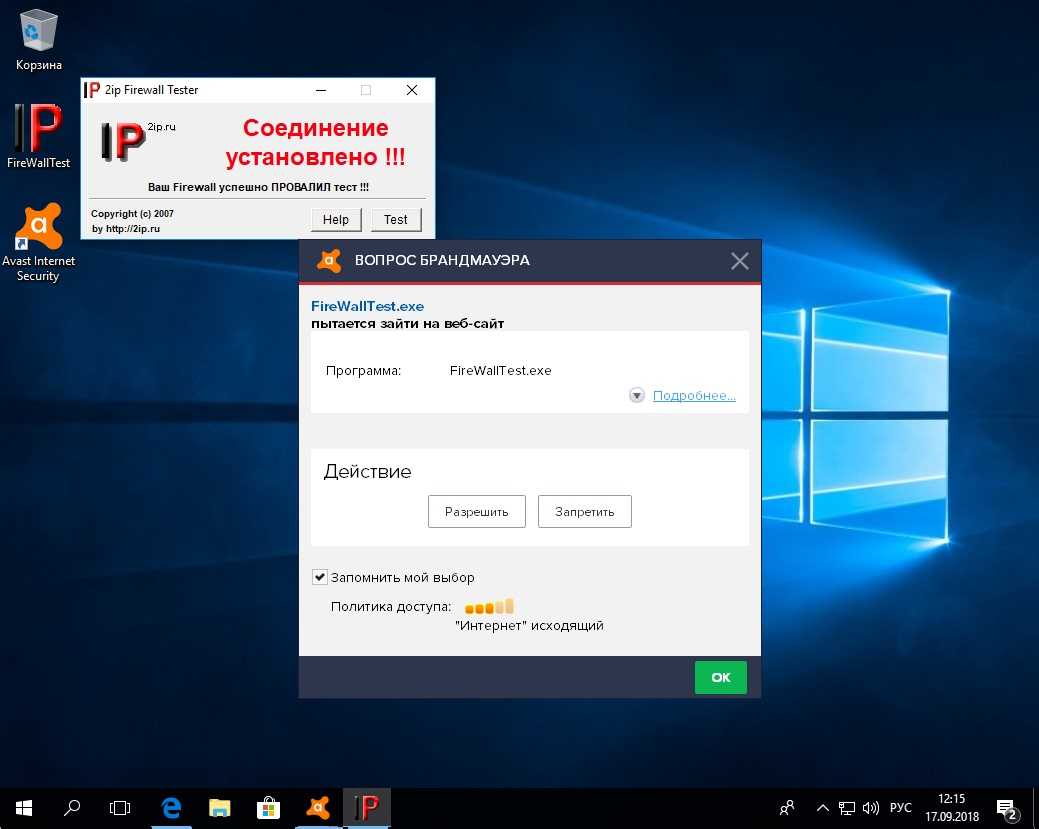Screen dimensions: 1039x829
Task: Minimize the 2ip Firewall Tester window
Action: point(321,90)
